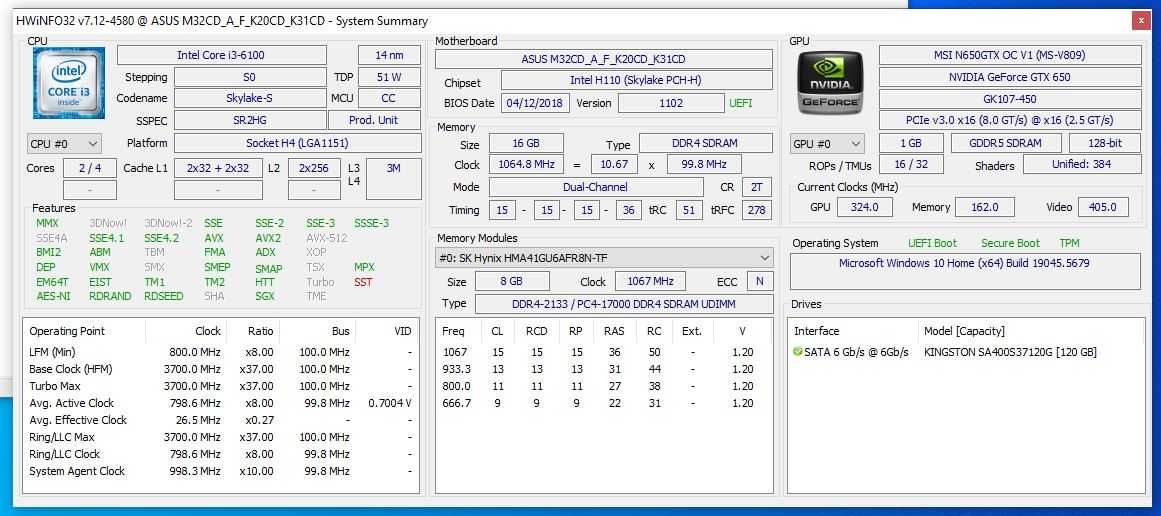
Task: Click the Intel Core i3 logo
Action: (x=69, y=83)
